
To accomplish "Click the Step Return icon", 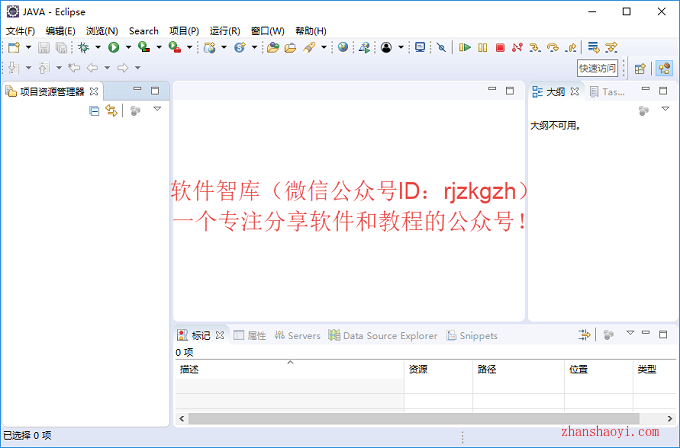I will point(571,47).
